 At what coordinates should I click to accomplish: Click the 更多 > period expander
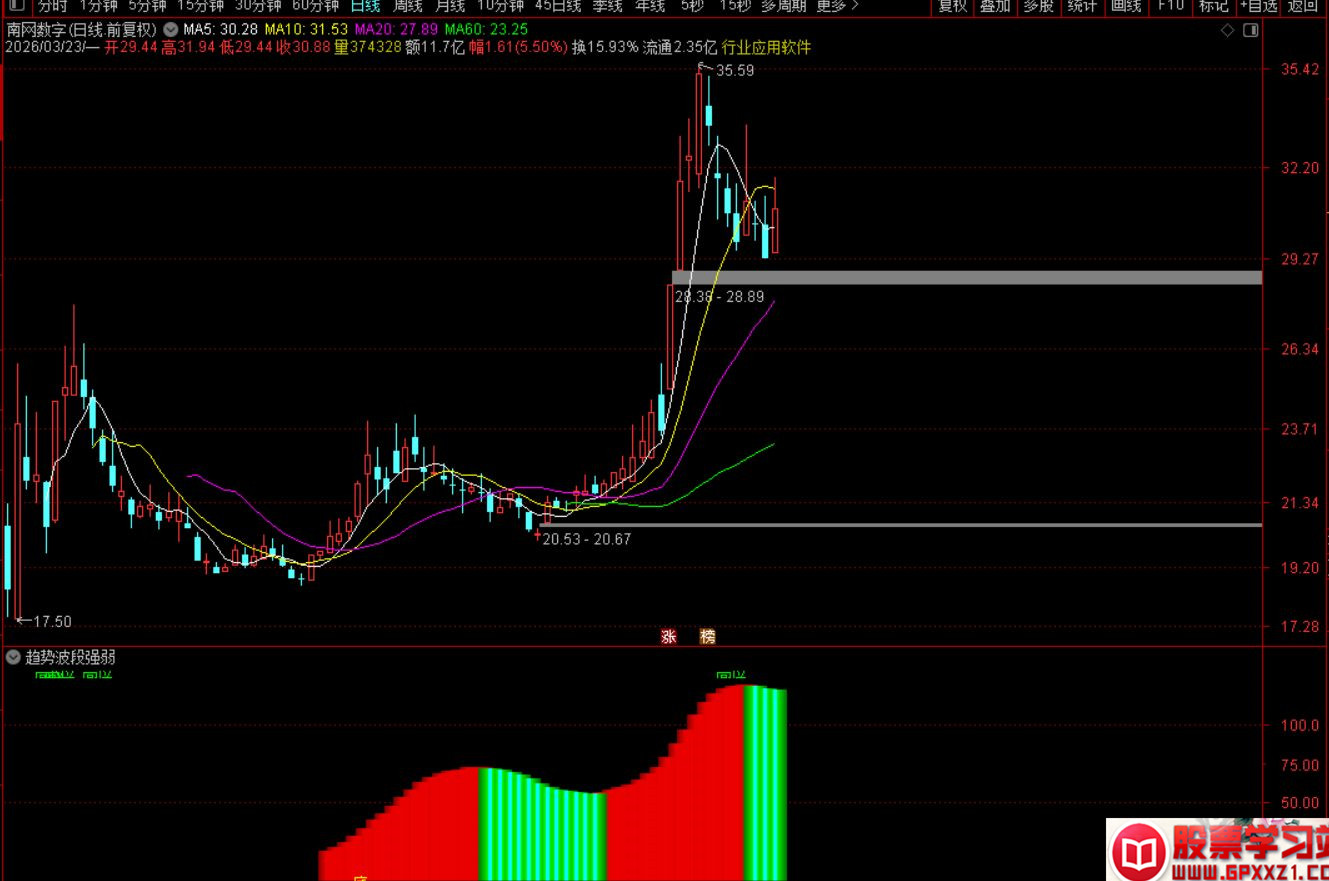(837, 6)
